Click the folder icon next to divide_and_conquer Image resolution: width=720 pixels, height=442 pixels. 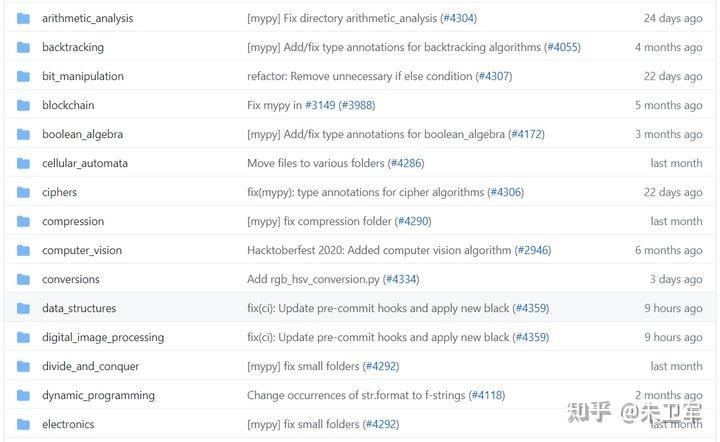coord(23,366)
